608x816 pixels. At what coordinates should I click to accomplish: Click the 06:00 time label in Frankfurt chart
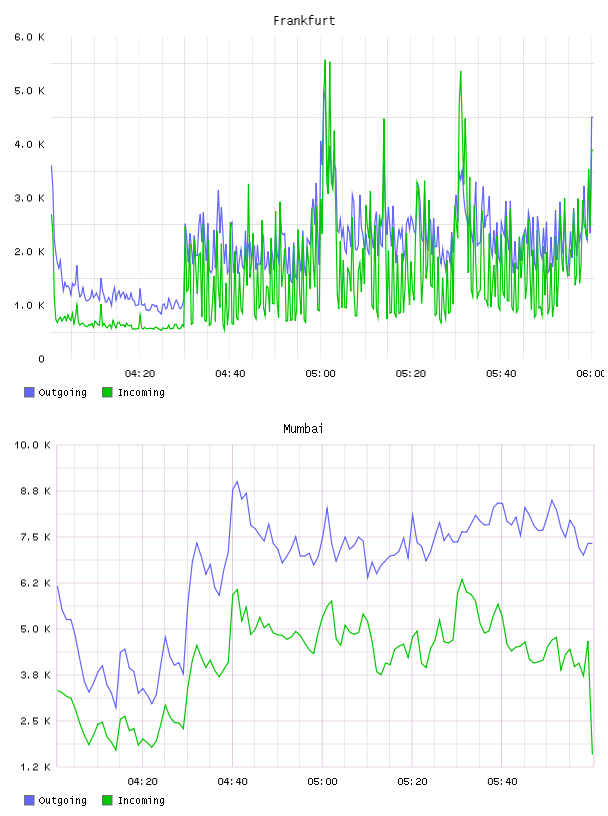591,374
